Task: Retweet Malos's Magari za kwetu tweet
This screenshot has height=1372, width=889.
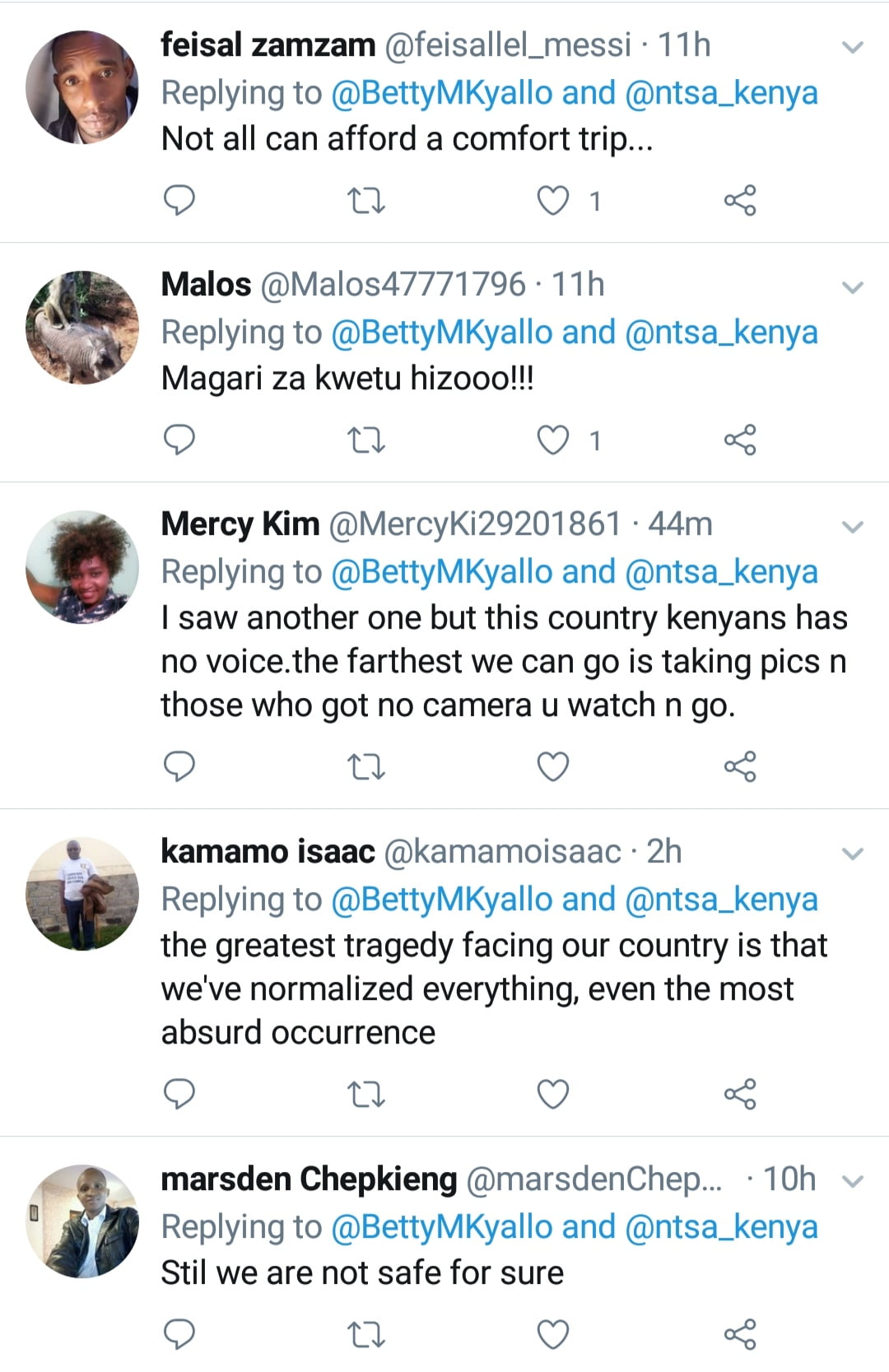Action: pos(366,441)
